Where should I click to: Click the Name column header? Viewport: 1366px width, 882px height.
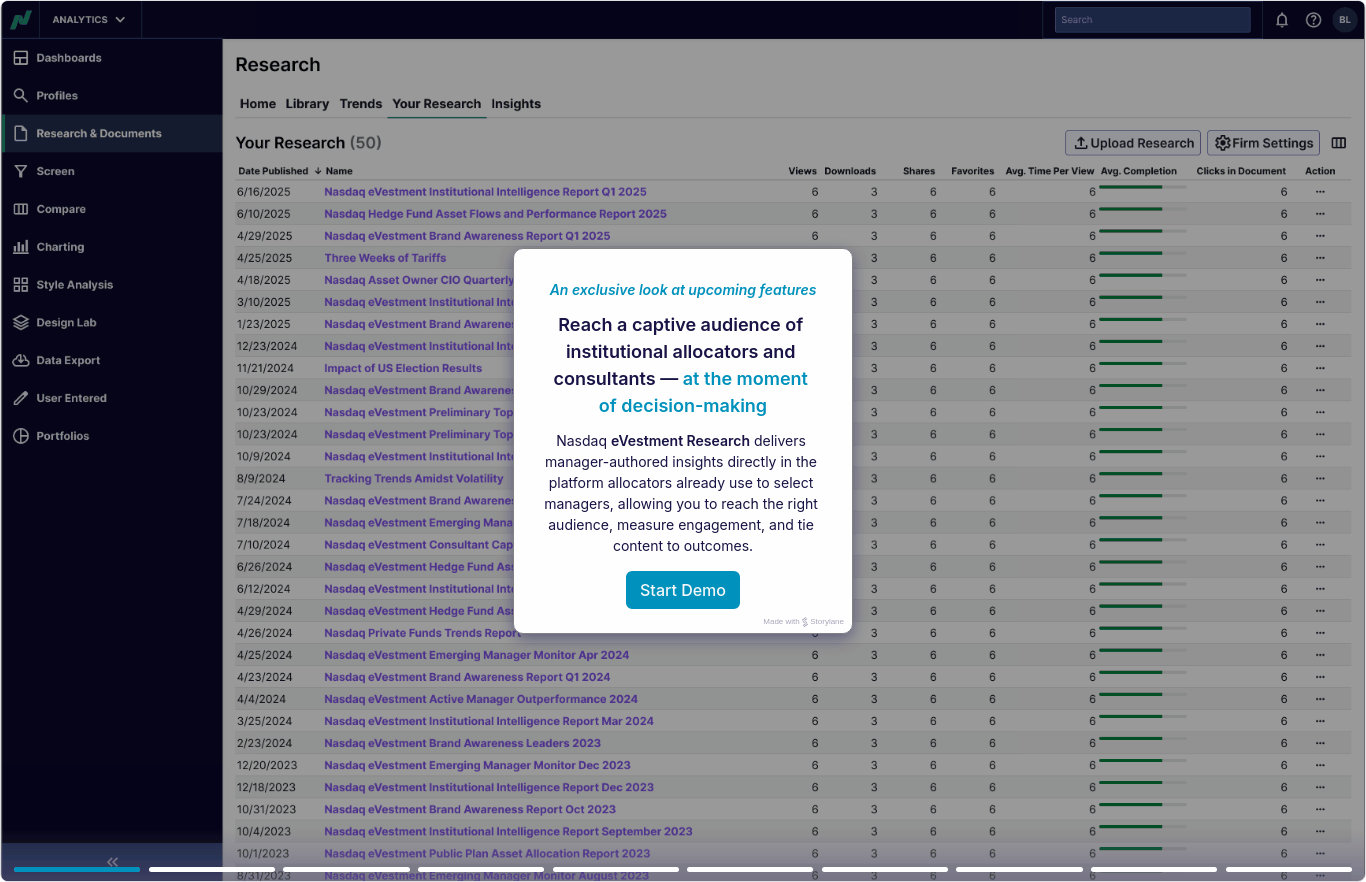pyautogui.click(x=339, y=171)
